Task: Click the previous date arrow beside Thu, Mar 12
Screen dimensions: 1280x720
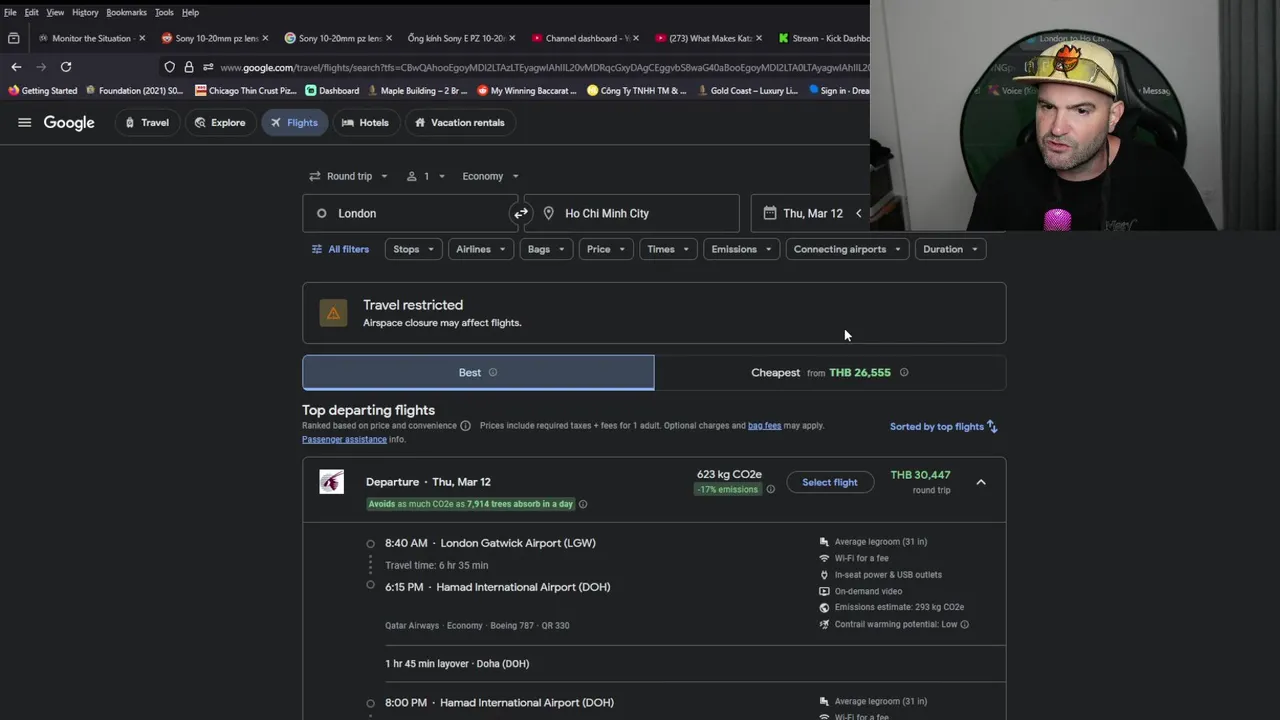Action: point(858,213)
